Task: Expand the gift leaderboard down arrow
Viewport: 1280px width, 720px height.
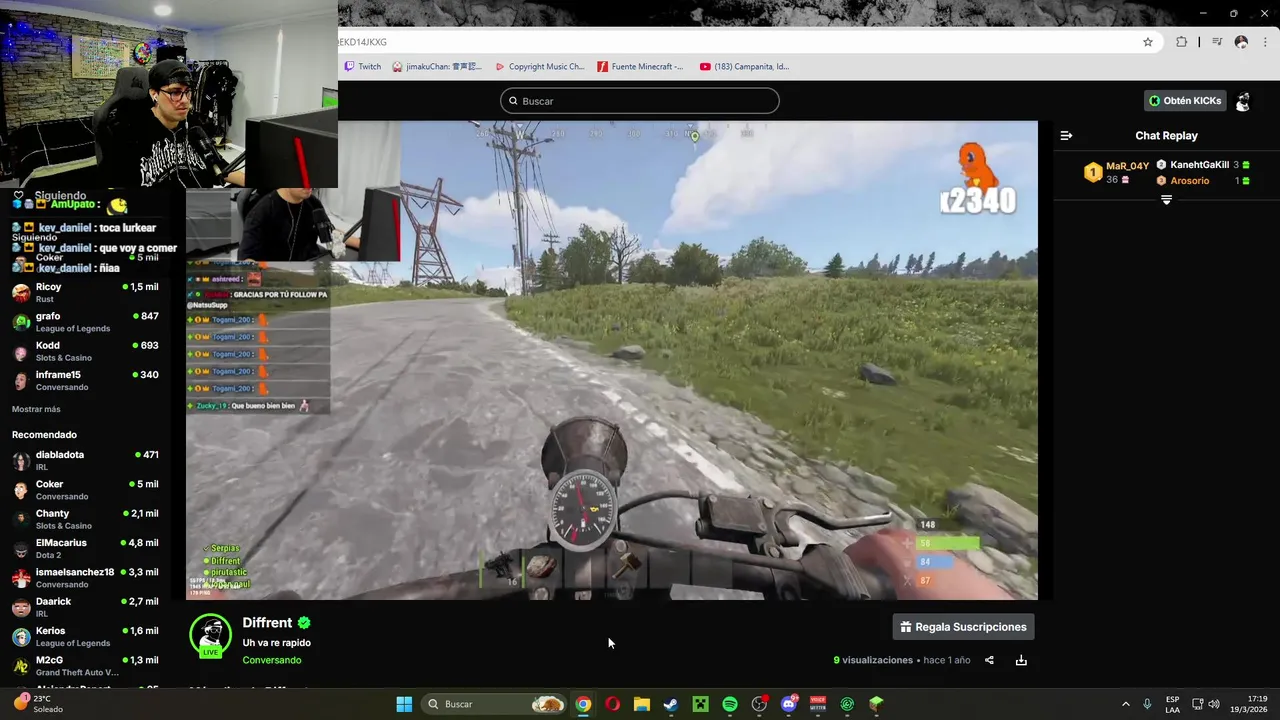Action: 1166,200
